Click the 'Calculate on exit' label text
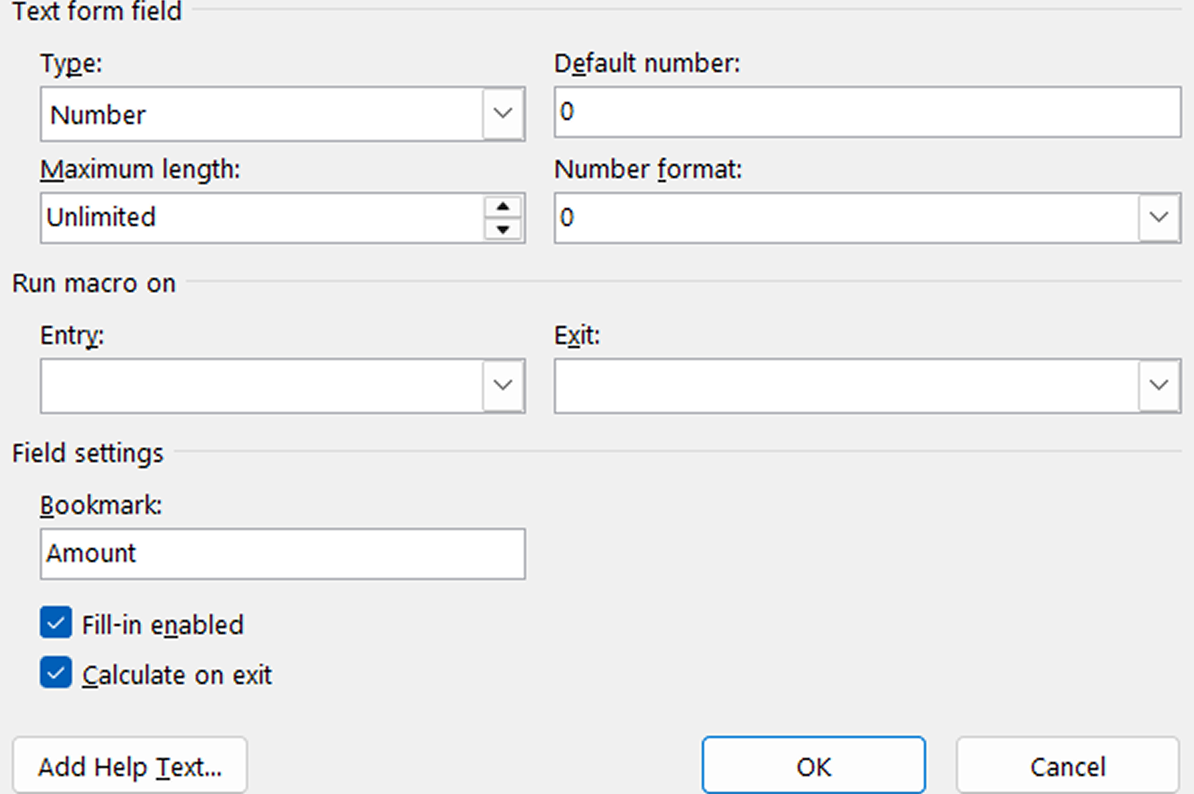 pos(177,675)
